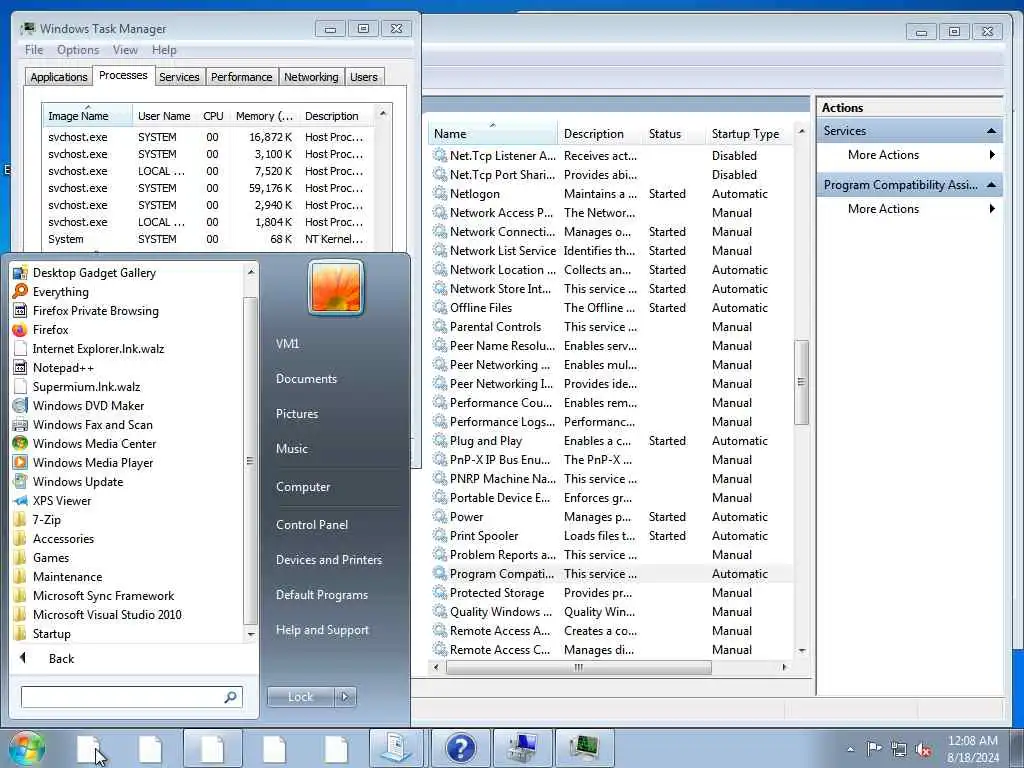Sort services by Startup Type column

pos(745,134)
